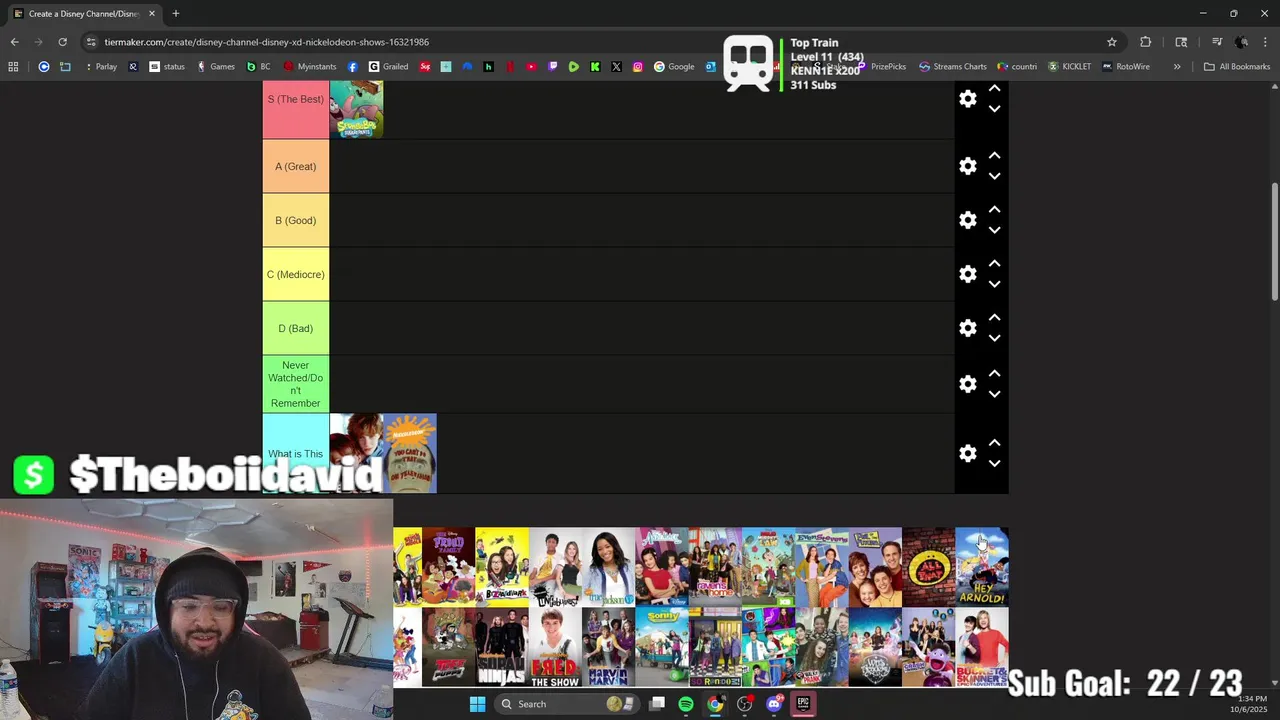
Task: Select All That show thumbnail
Action: tap(929, 567)
